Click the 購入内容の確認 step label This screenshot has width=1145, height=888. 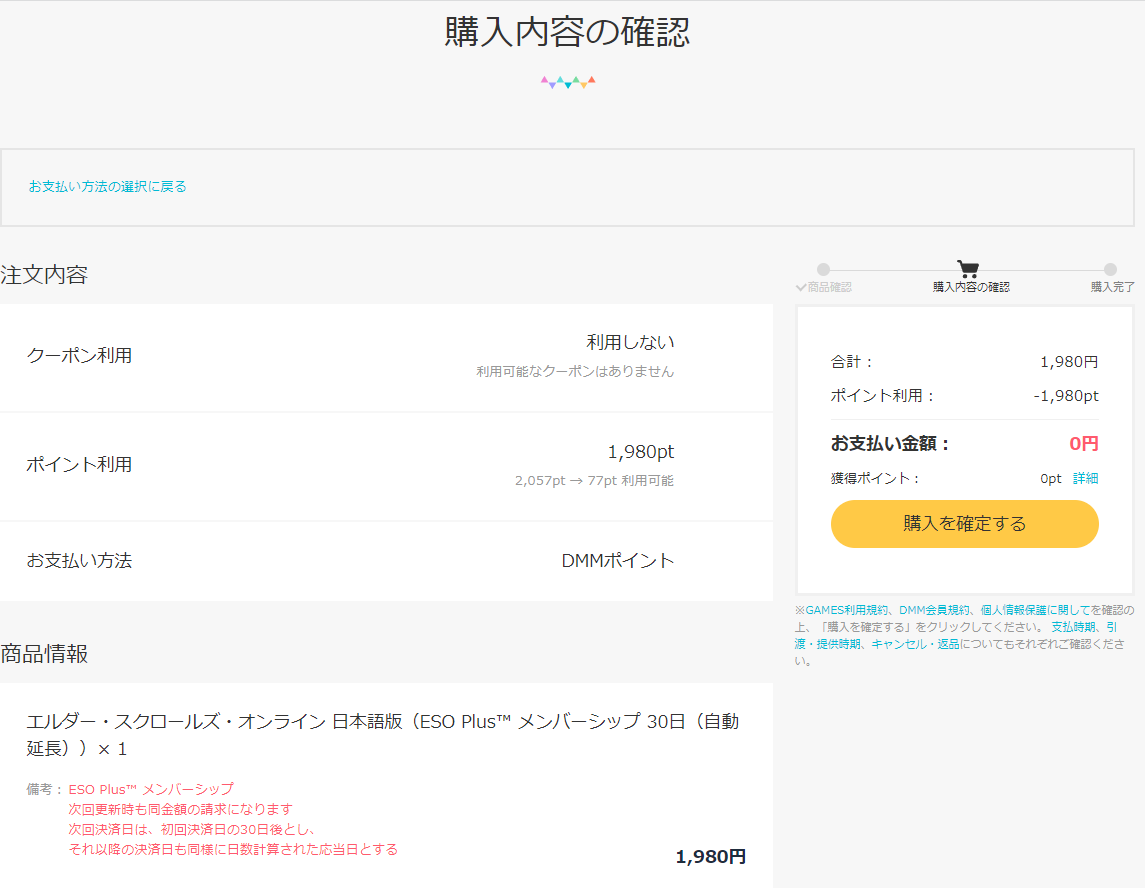(x=971, y=287)
